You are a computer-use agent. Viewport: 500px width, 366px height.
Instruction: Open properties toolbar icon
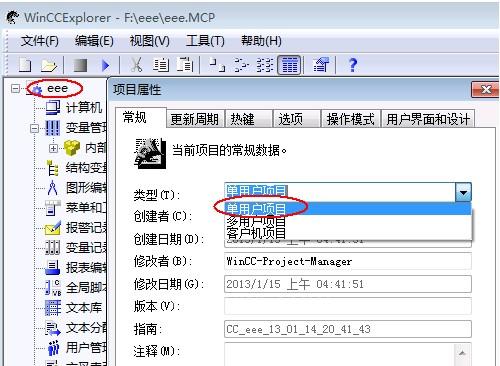pos(321,65)
